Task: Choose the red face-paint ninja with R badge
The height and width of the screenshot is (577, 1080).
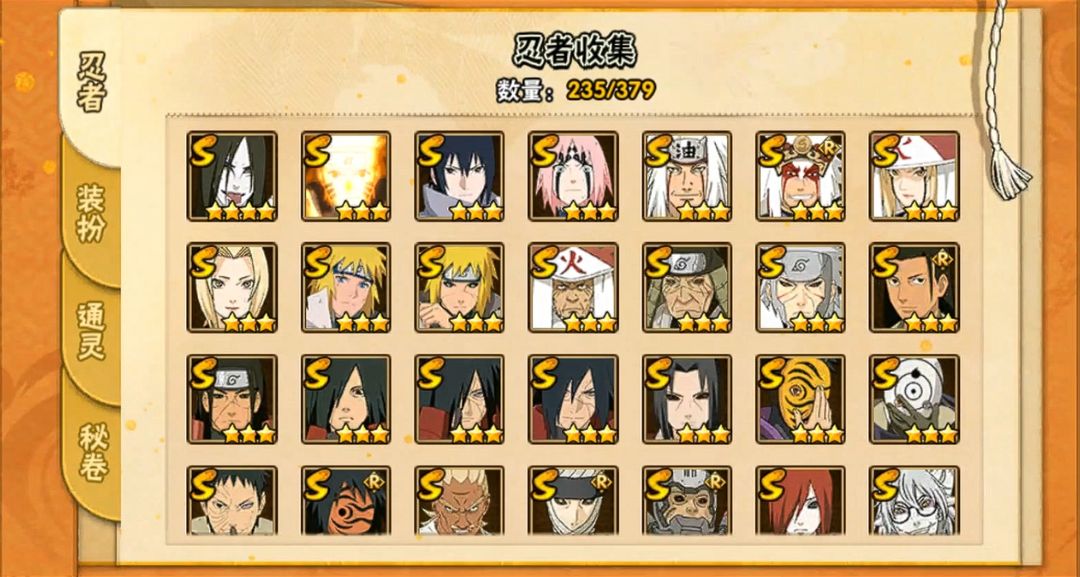Action: point(800,176)
